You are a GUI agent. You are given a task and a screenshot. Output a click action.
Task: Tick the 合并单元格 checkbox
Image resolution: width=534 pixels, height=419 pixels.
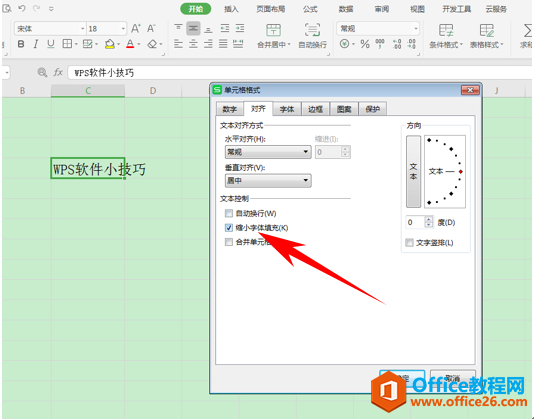tap(229, 242)
